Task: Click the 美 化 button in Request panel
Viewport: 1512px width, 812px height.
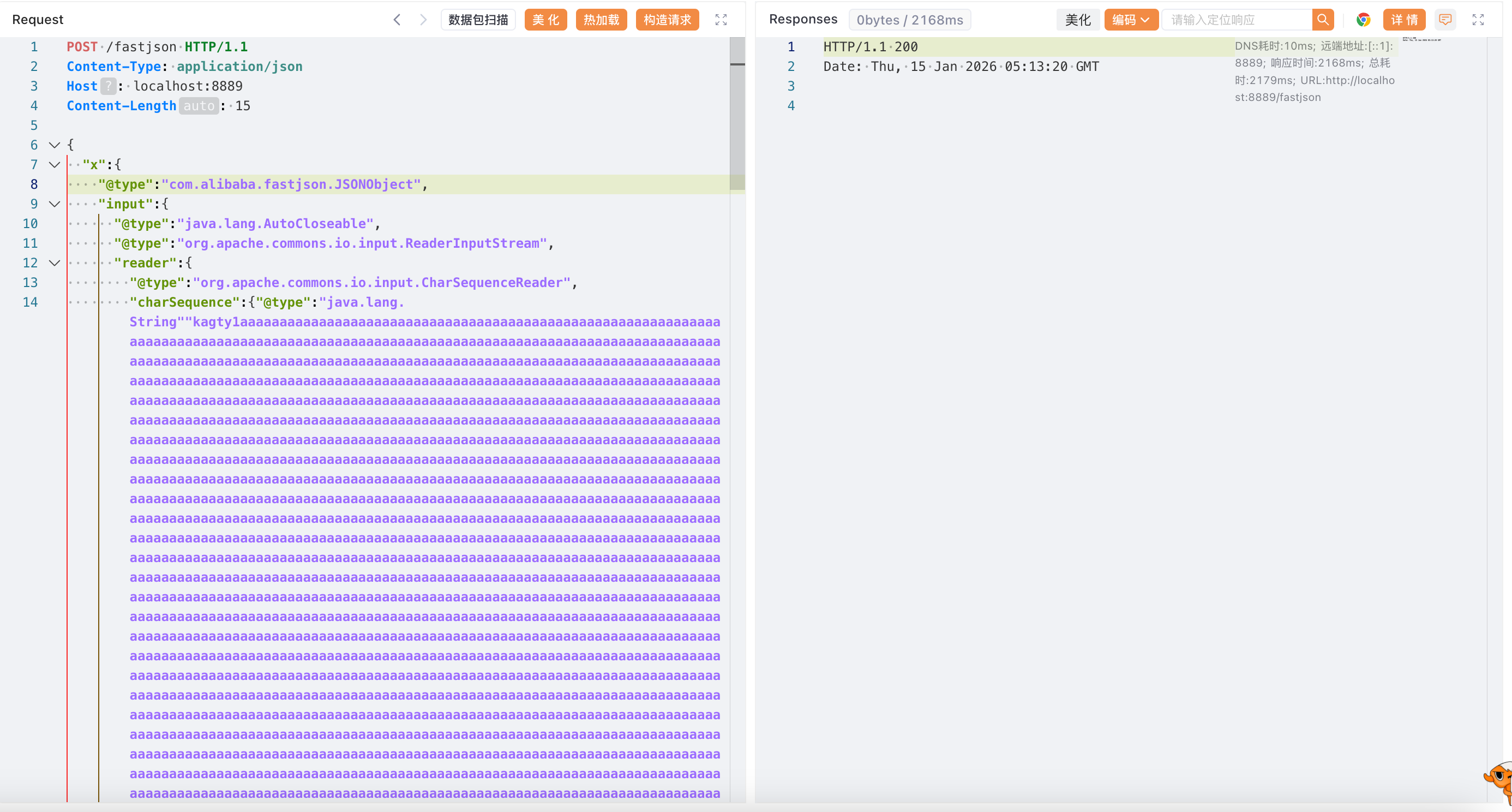Action: 545,20
